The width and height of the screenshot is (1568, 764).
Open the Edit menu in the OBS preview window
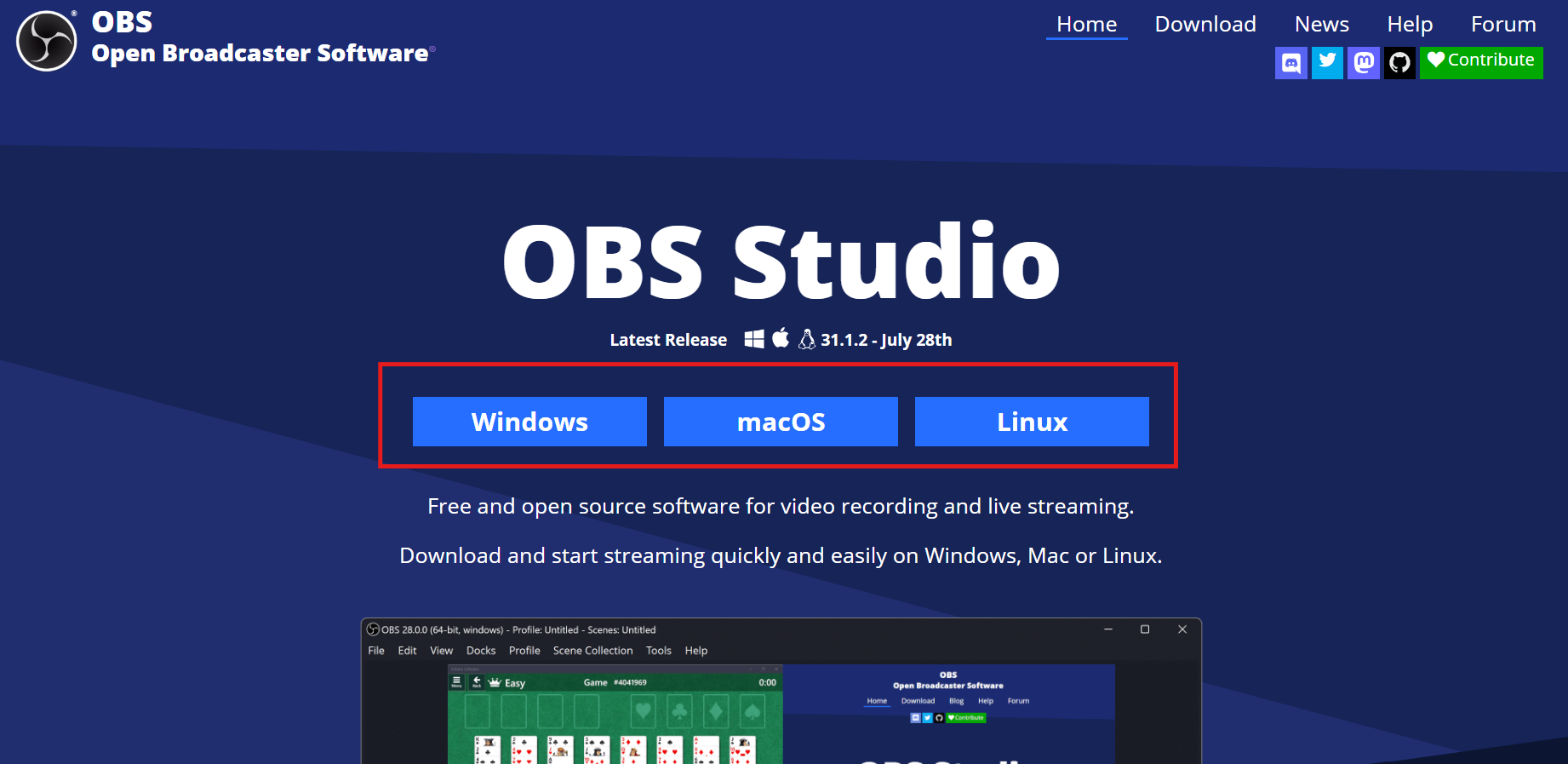pyautogui.click(x=408, y=651)
